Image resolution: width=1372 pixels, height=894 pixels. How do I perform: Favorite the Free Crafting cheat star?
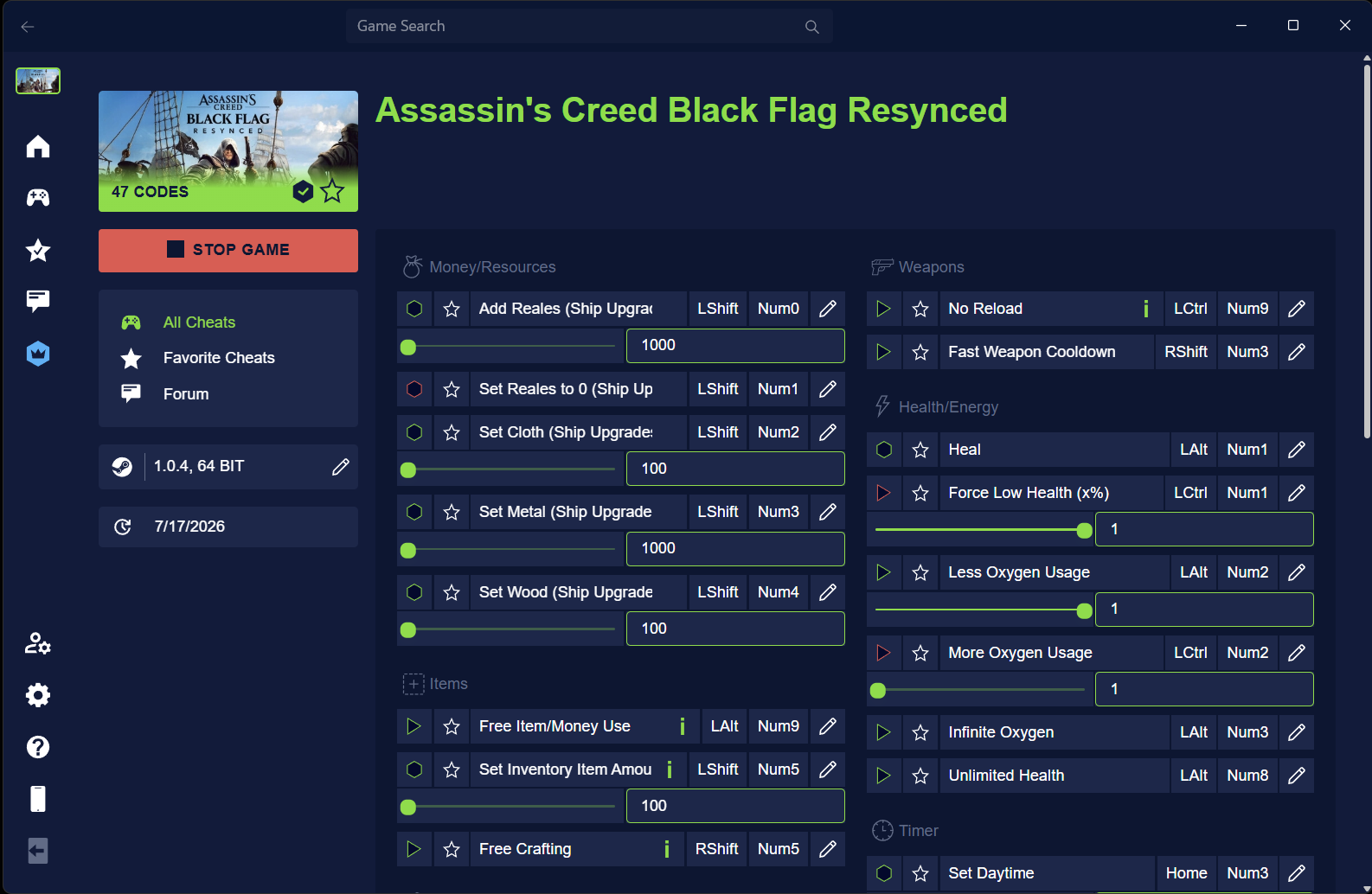tap(452, 849)
